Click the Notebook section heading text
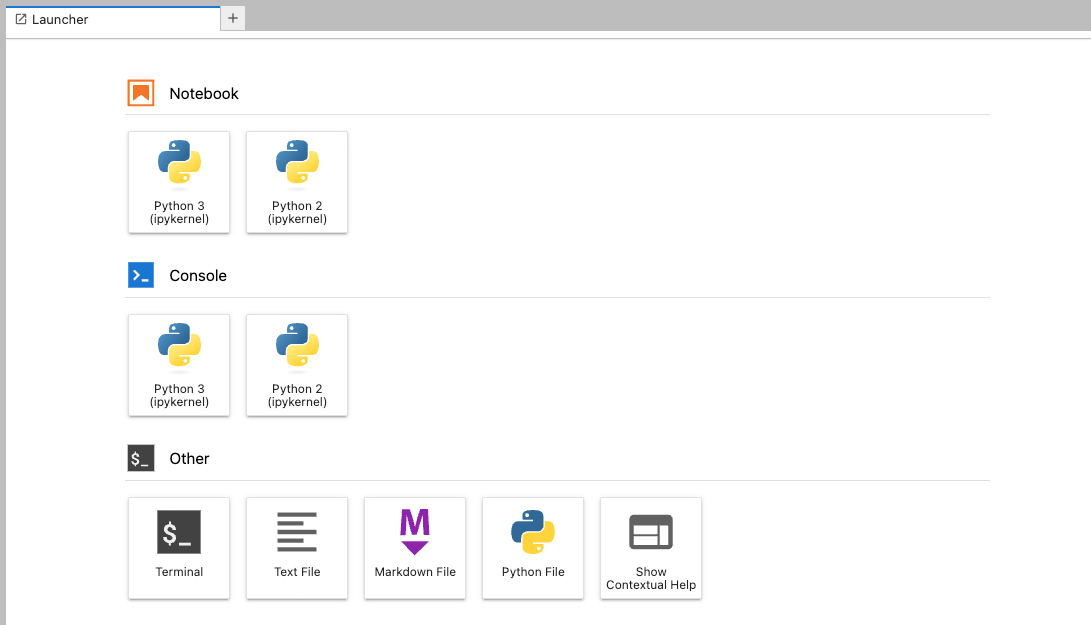 [204, 94]
